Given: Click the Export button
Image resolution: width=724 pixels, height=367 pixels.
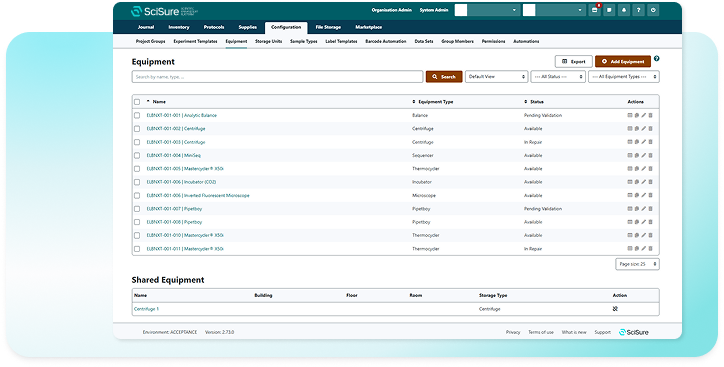Looking at the screenshot, I should pos(573,61).
